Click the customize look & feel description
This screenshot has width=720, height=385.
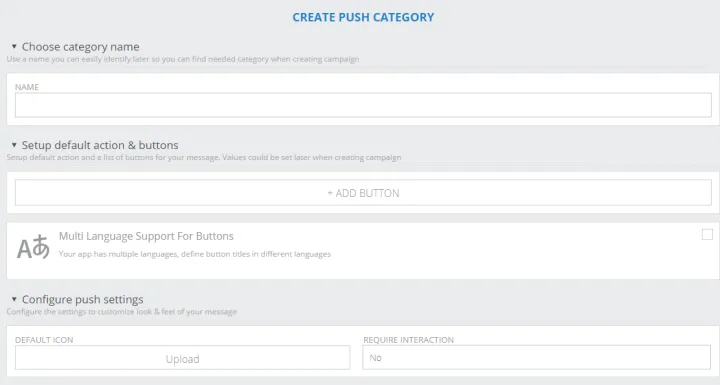pyautogui.click(x=122, y=312)
